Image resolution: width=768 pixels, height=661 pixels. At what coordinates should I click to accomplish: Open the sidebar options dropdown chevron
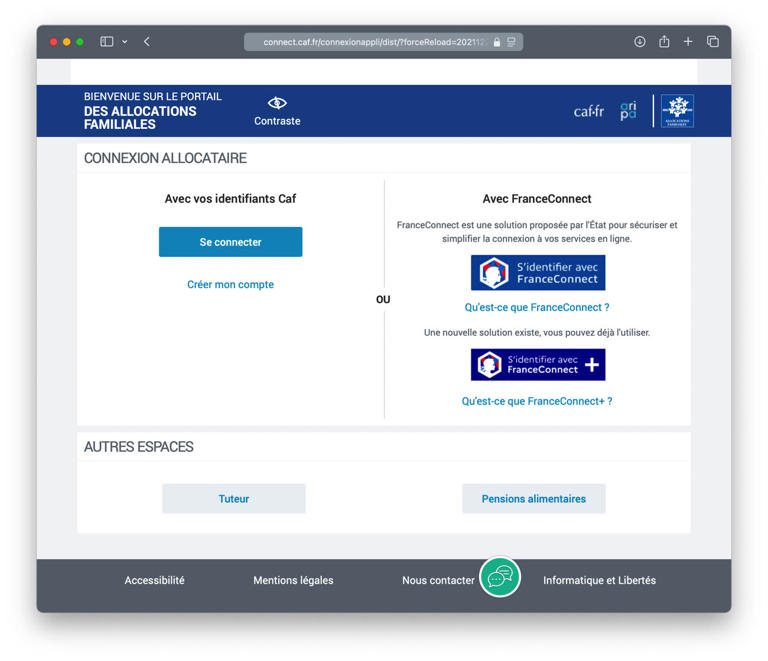(125, 42)
